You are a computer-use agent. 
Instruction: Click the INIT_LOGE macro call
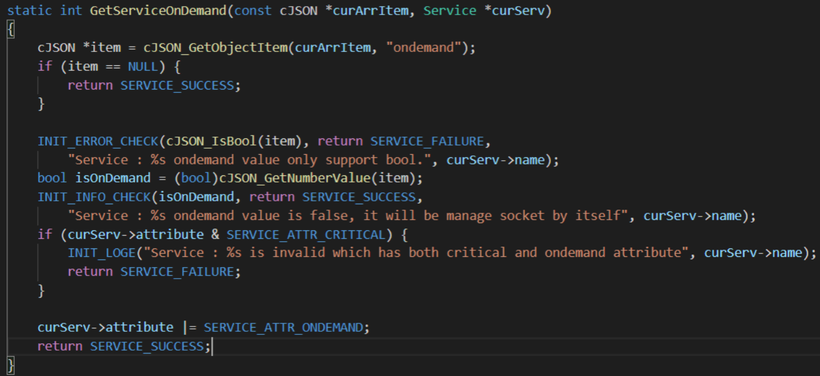click(101, 253)
